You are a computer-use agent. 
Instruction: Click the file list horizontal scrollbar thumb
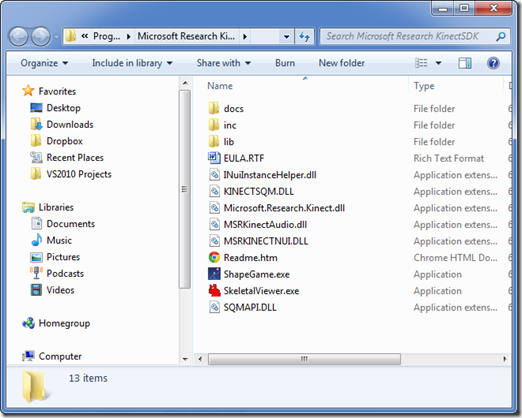(304, 359)
